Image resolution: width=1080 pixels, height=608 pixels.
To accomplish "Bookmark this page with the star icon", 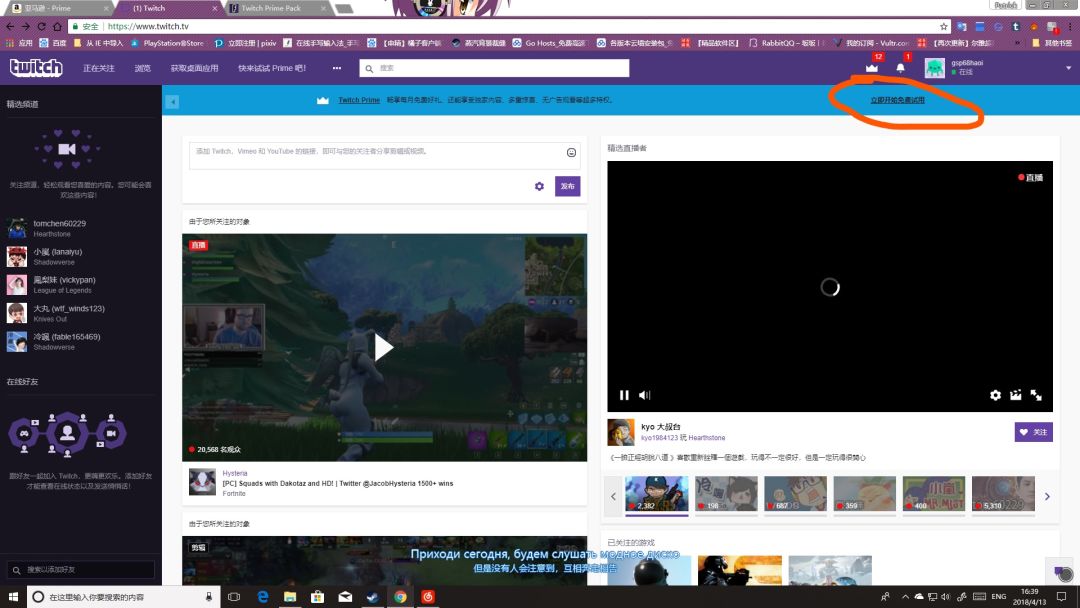I will point(944,26).
